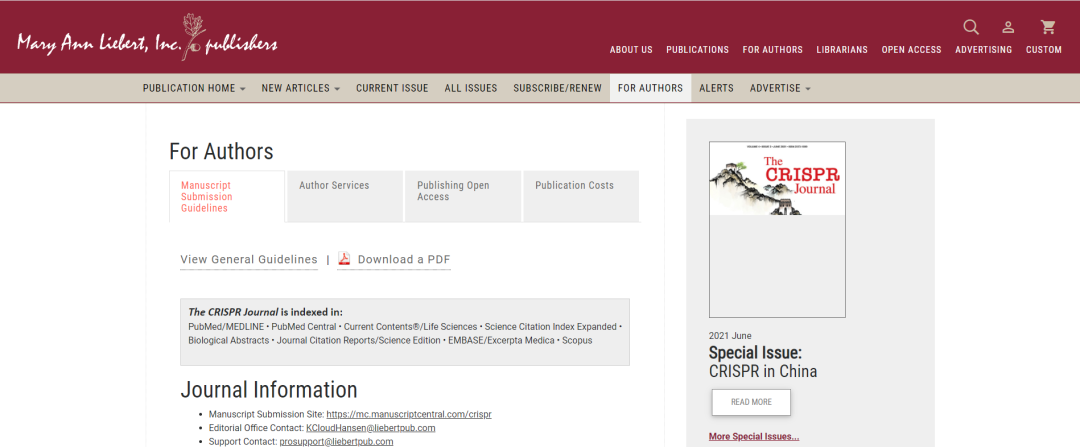Click the Journal Information heading
This screenshot has width=1080, height=447.
click(x=269, y=389)
